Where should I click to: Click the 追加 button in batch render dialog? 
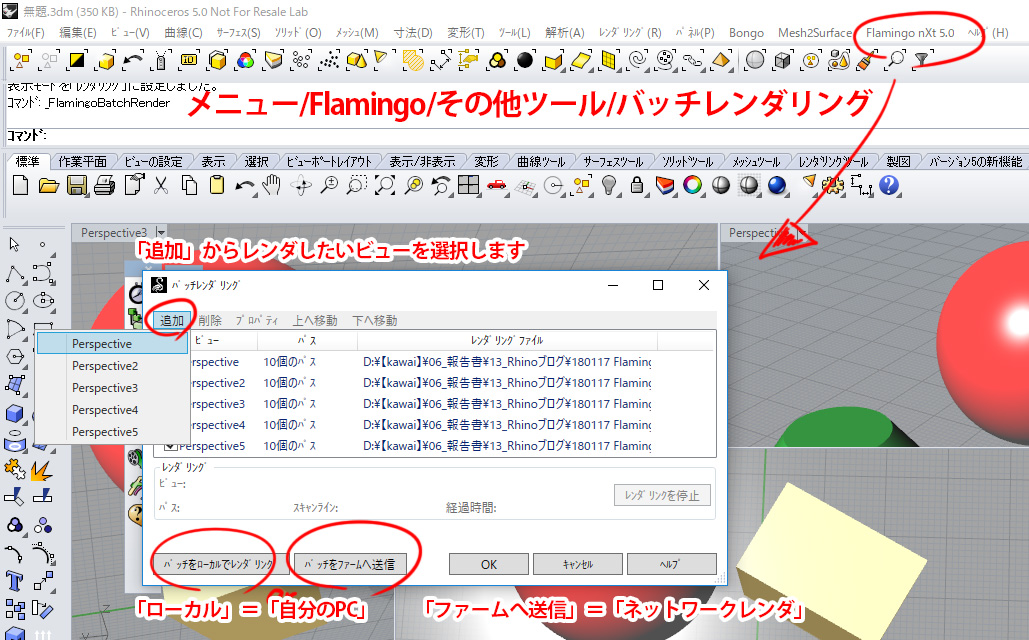[x=172, y=320]
